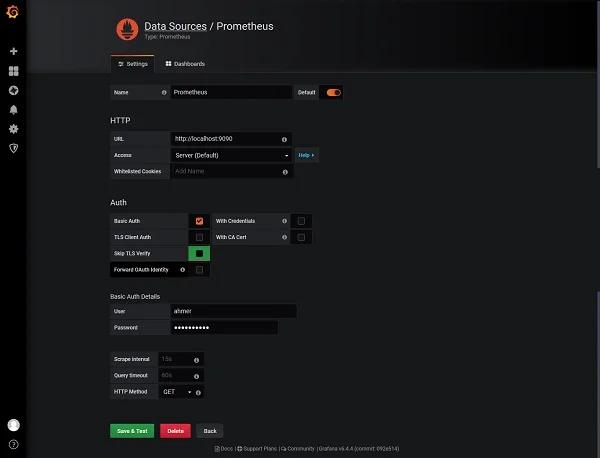Show info icon for Forward OAuth Identity
The image size is (600, 458).
pyautogui.click(x=183, y=270)
